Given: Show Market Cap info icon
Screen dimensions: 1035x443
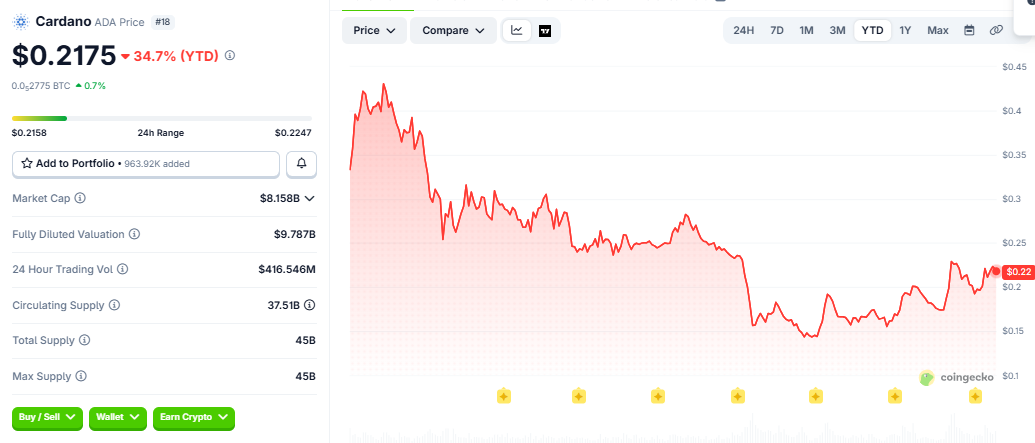Looking at the screenshot, I should pos(81,198).
